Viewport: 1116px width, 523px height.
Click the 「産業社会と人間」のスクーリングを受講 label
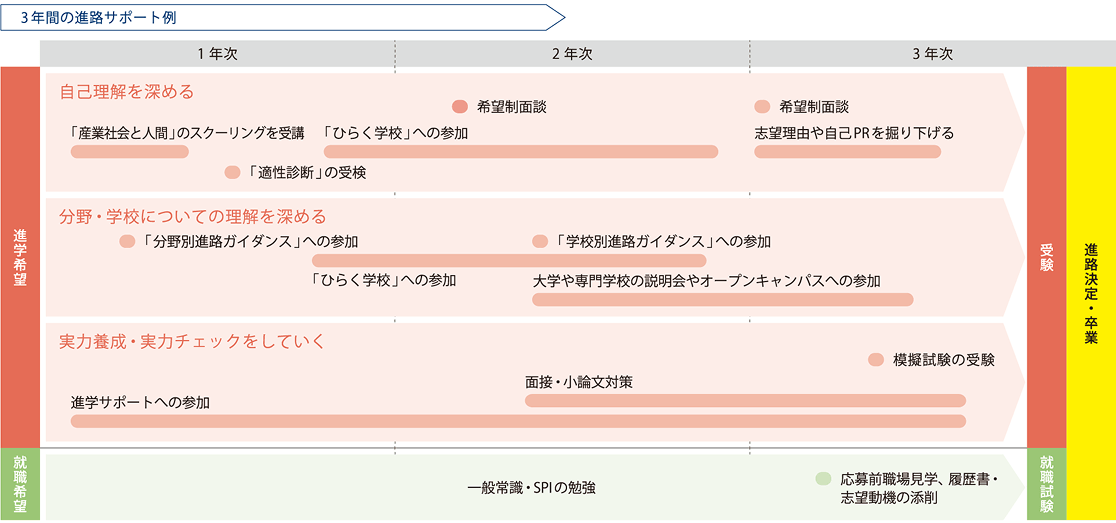coord(188,133)
